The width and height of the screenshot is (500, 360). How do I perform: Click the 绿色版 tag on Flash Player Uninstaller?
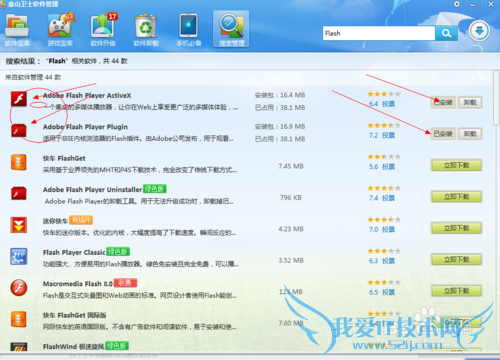point(155,189)
